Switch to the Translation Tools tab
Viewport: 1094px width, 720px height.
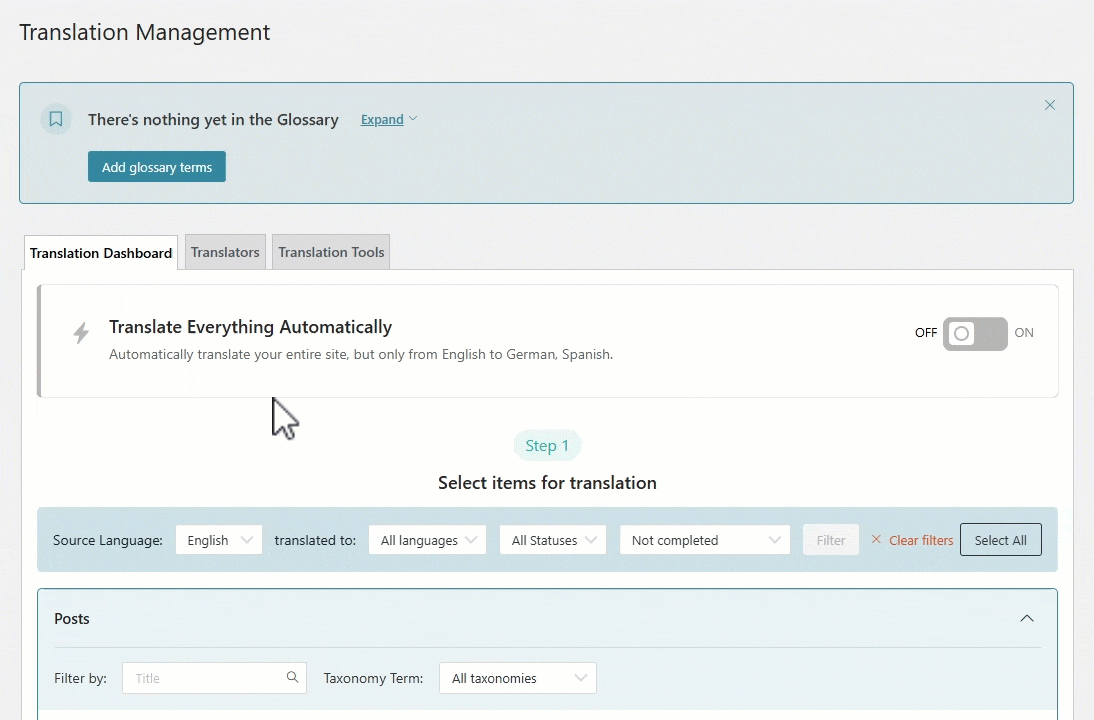[331, 253]
